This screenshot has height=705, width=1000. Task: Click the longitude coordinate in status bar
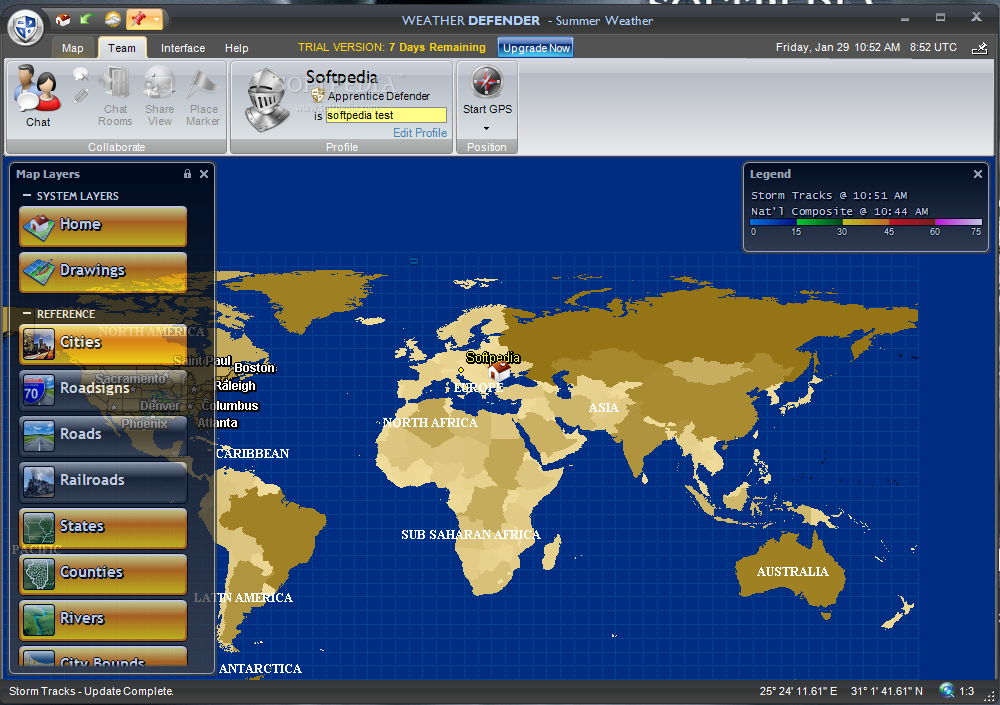pyautogui.click(x=798, y=691)
